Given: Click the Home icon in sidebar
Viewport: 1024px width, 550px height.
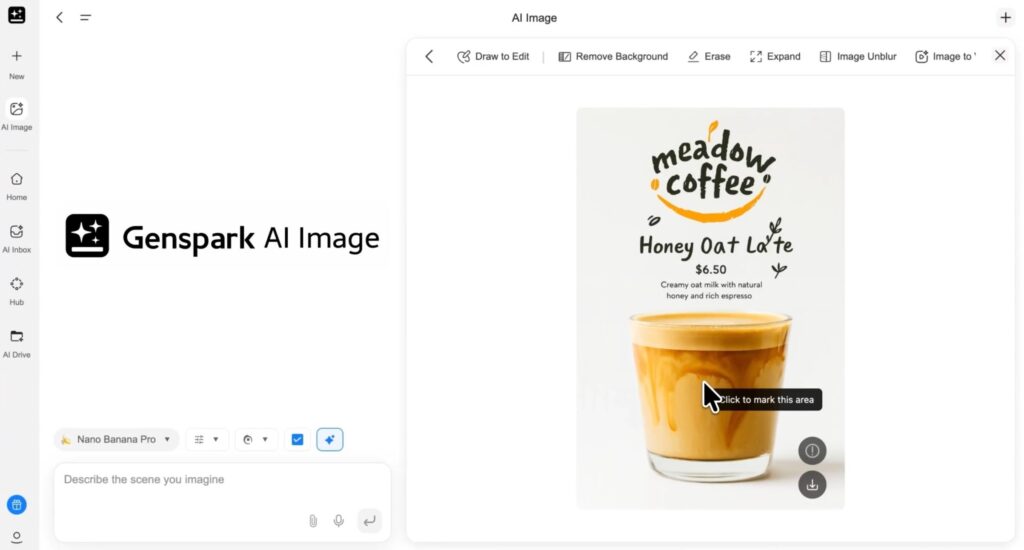Looking at the screenshot, I should pos(17,180).
